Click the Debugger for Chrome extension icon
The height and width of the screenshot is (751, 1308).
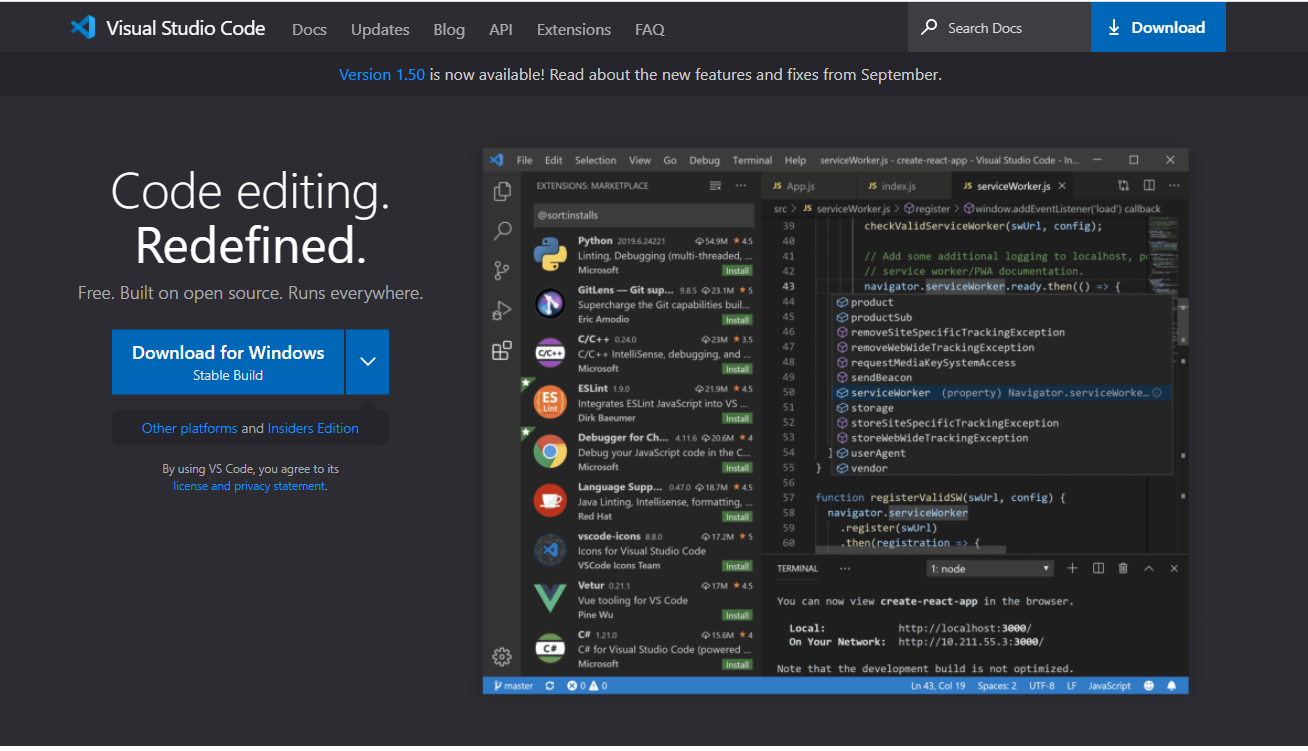pos(550,452)
